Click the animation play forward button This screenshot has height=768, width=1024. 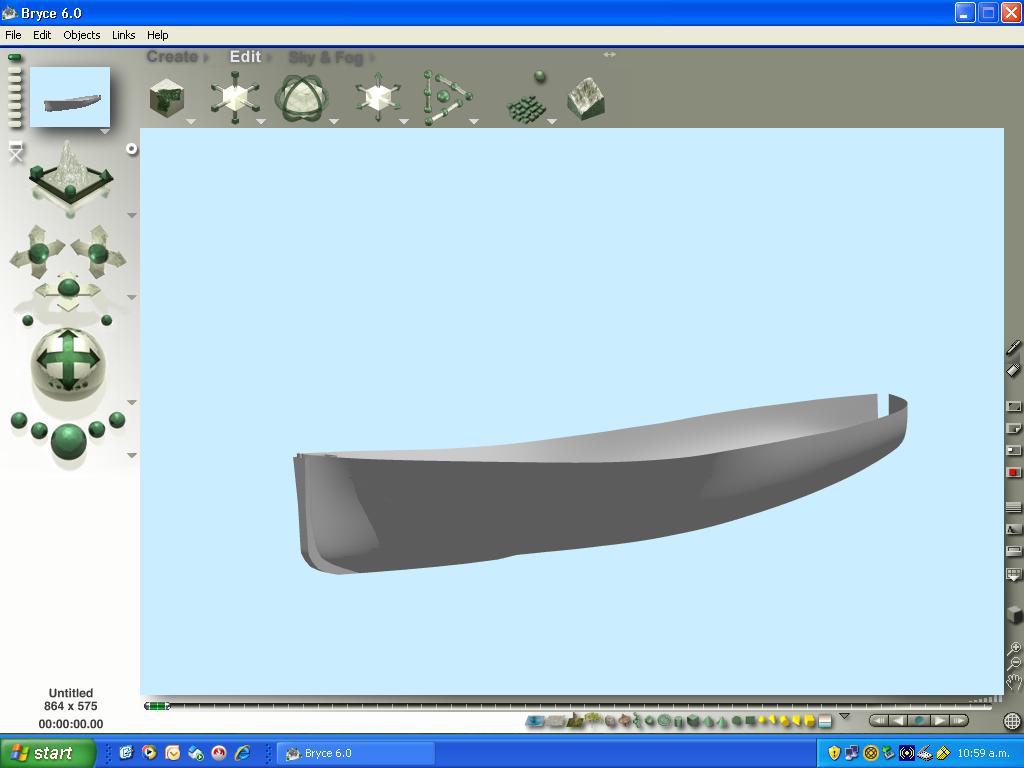click(x=940, y=720)
